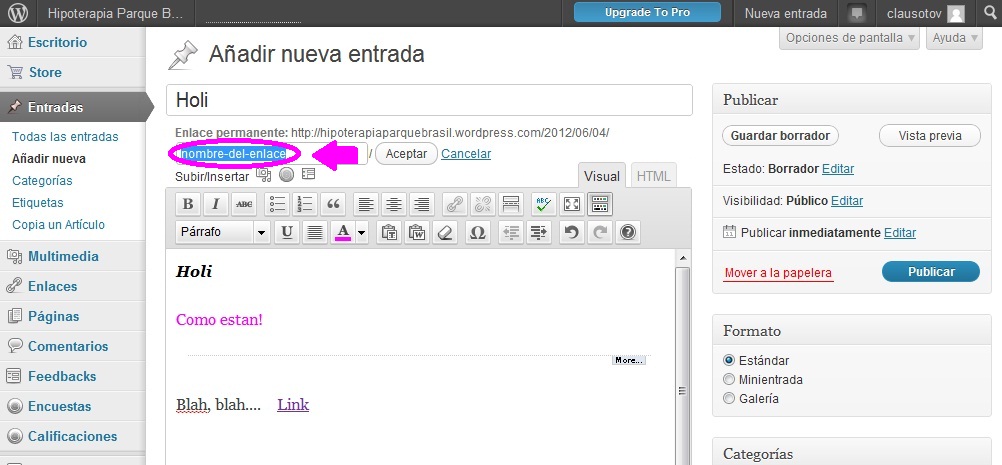Select Galería as post format
1002x465 pixels.
pos(729,398)
